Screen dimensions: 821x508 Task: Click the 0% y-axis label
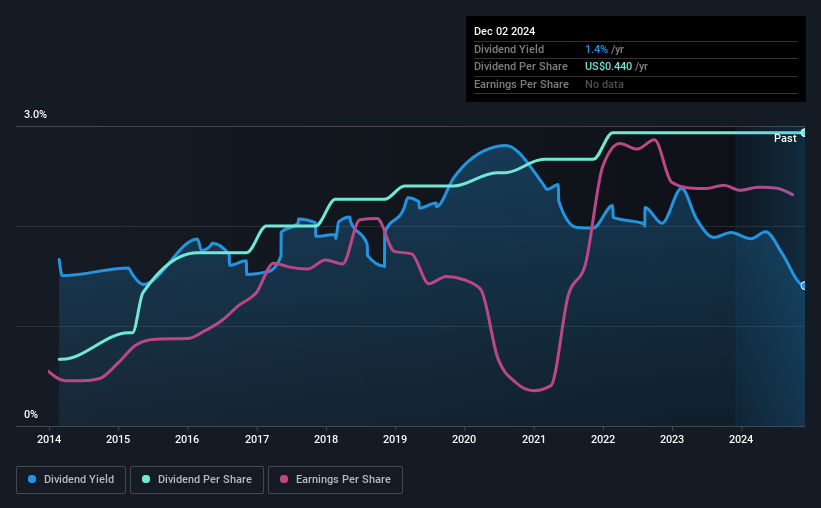point(31,414)
